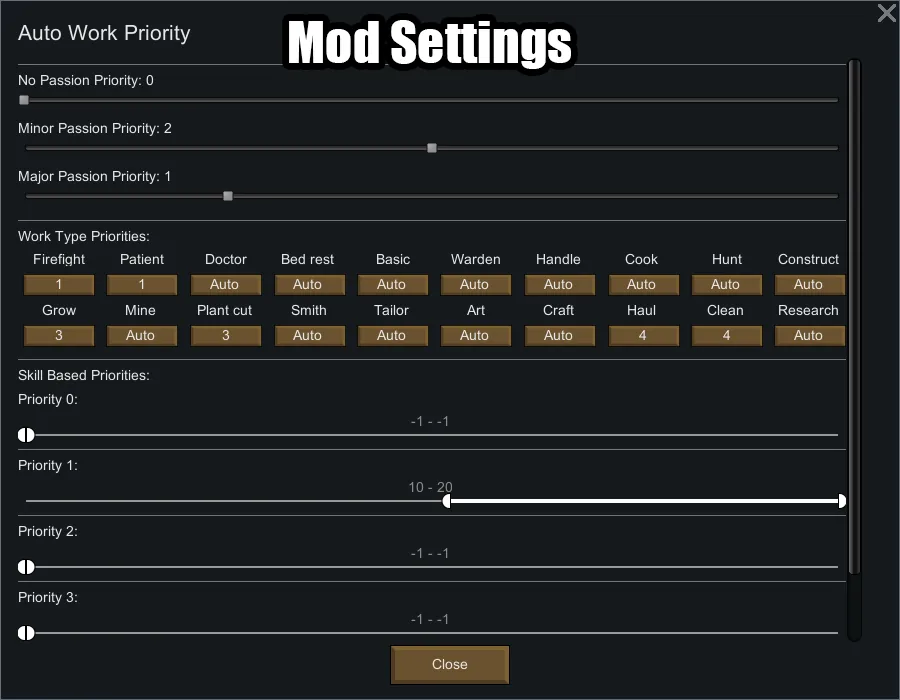Click the Major Passion Priority slider knob
Image resolution: width=900 pixels, height=700 pixels.
point(228,196)
